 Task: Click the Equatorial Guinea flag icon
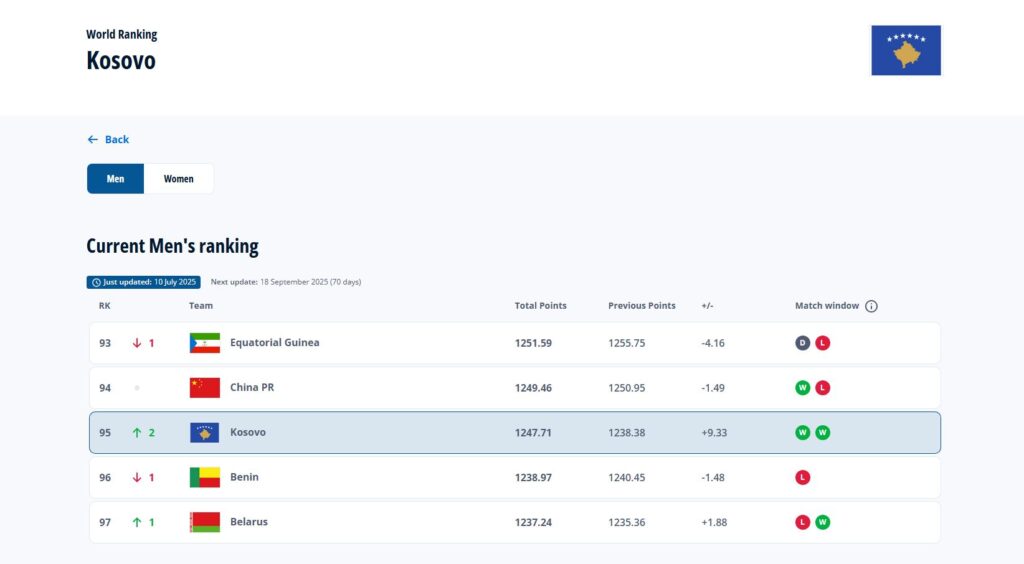205,343
